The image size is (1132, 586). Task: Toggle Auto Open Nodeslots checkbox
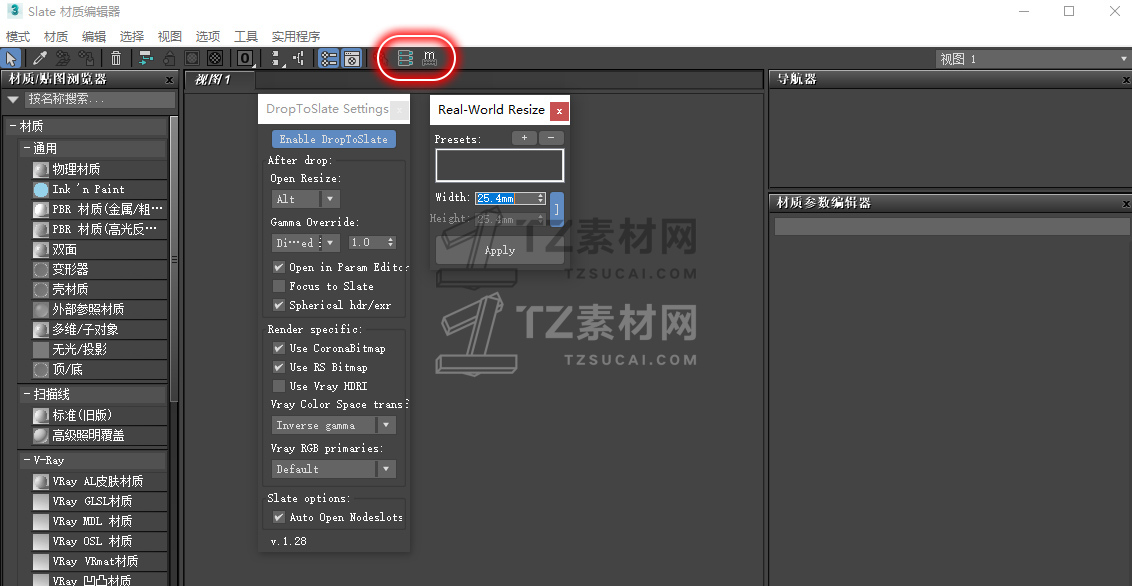[279, 517]
